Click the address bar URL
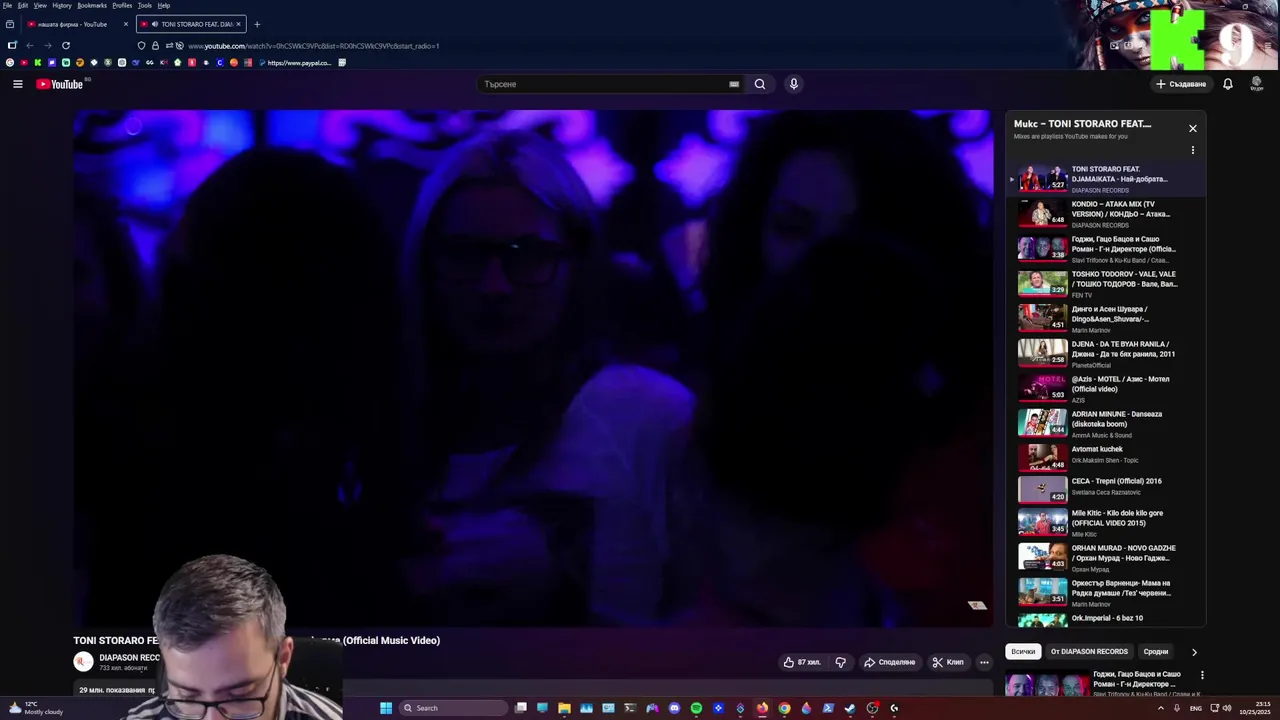This screenshot has height=720, width=1280. click(314, 46)
